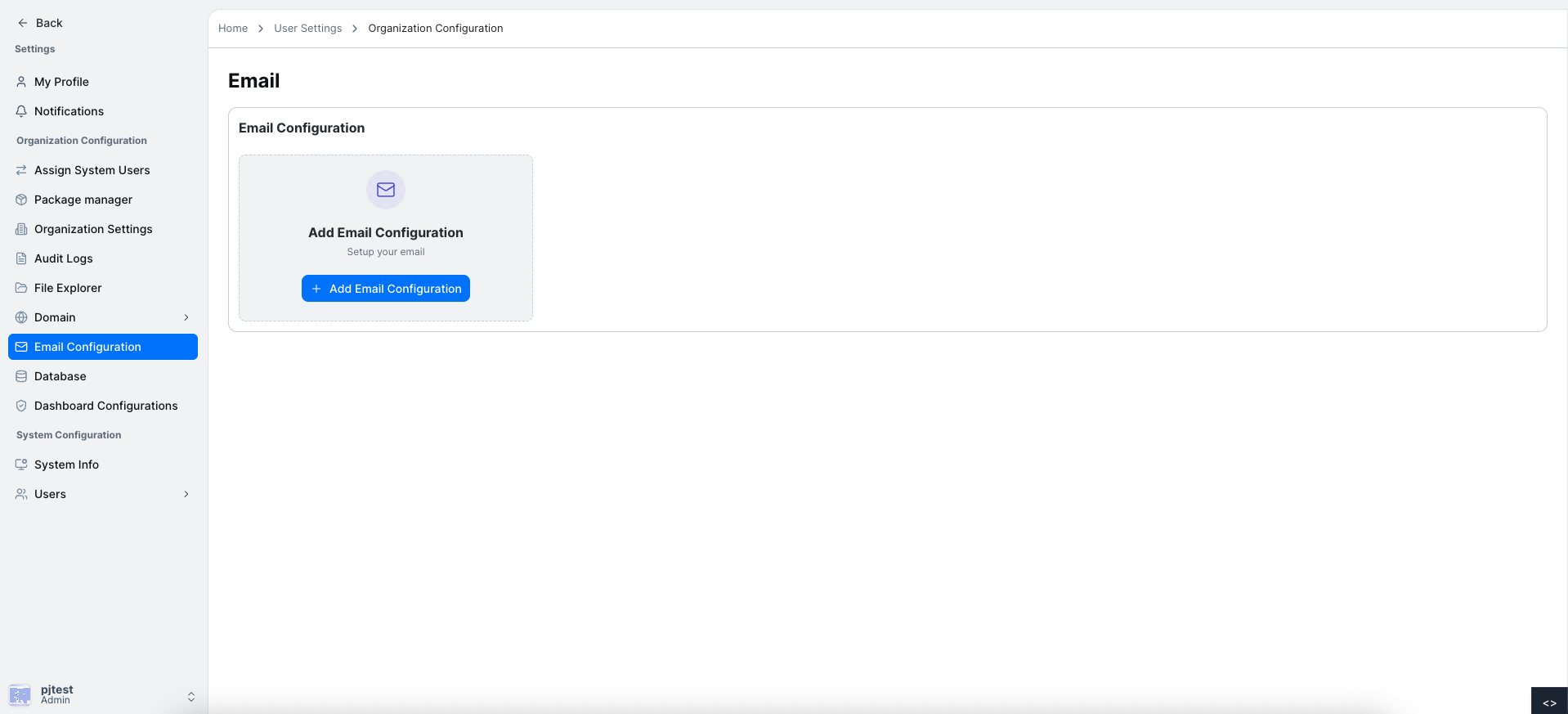
Task: Open Organization Settings
Action: click(103, 229)
